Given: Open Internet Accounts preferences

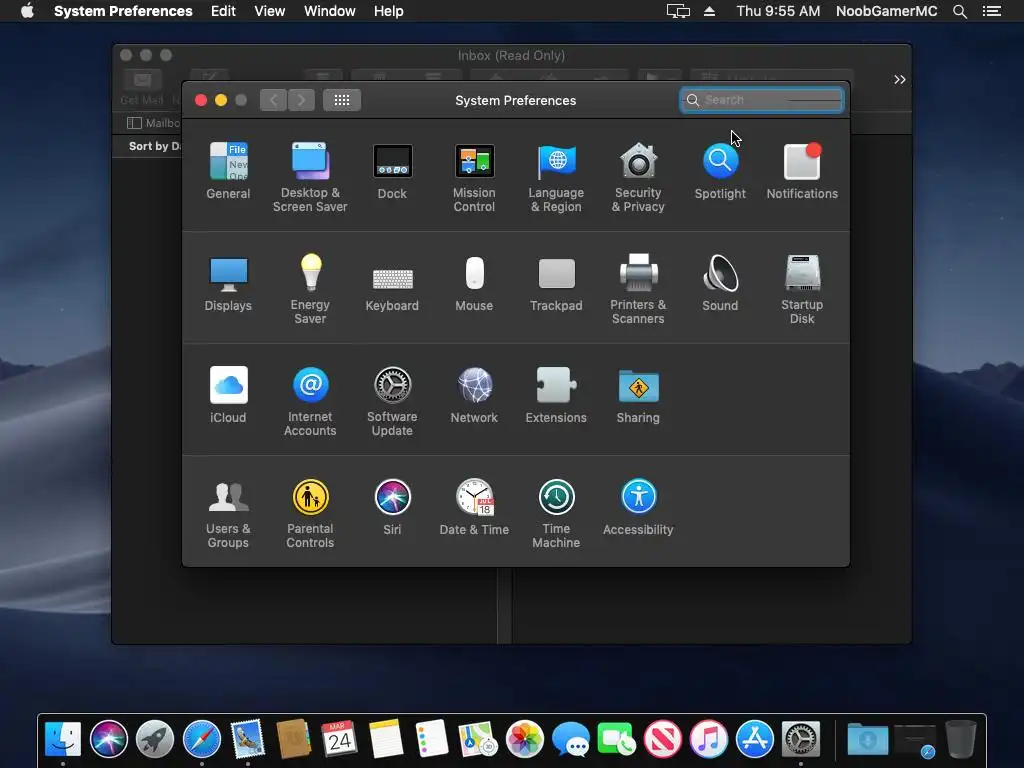Looking at the screenshot, I should pyautogui.click(x=310, y=401).
